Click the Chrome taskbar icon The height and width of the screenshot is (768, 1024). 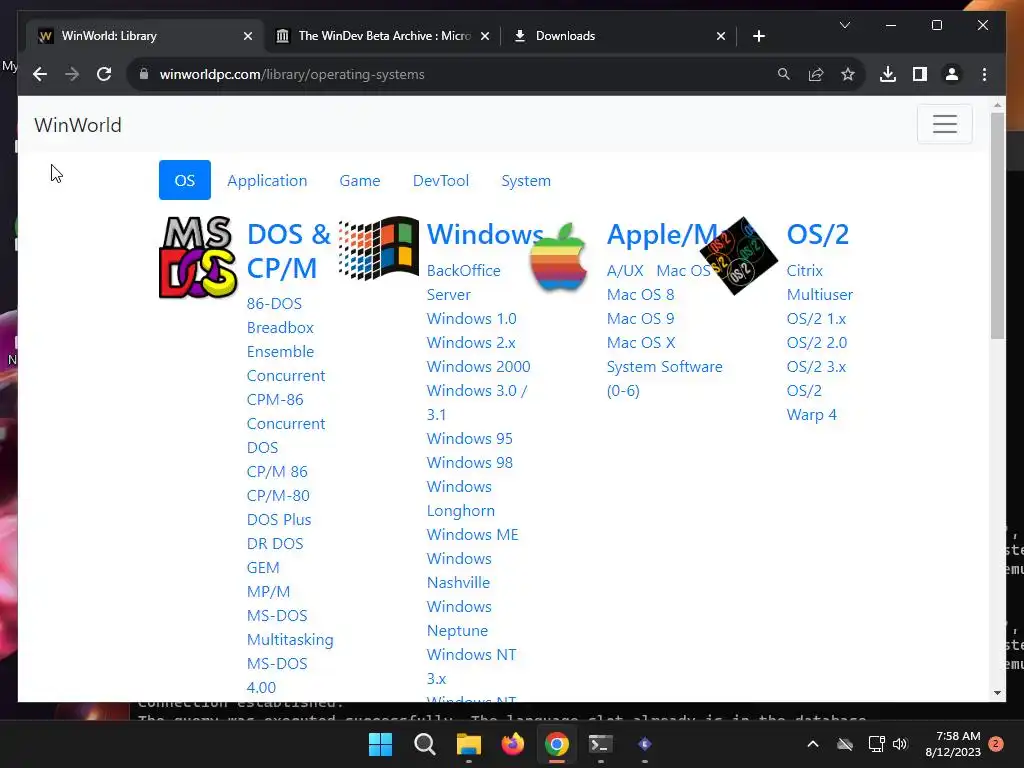(556, 744)
